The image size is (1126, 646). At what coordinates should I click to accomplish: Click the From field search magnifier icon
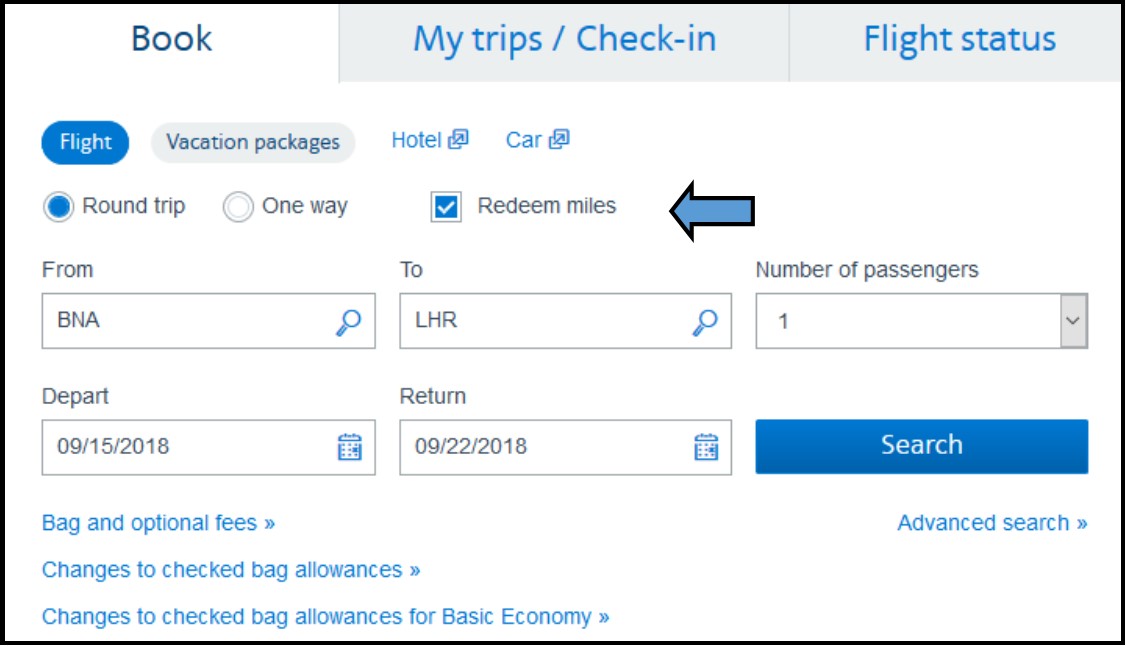click(349, 322)
